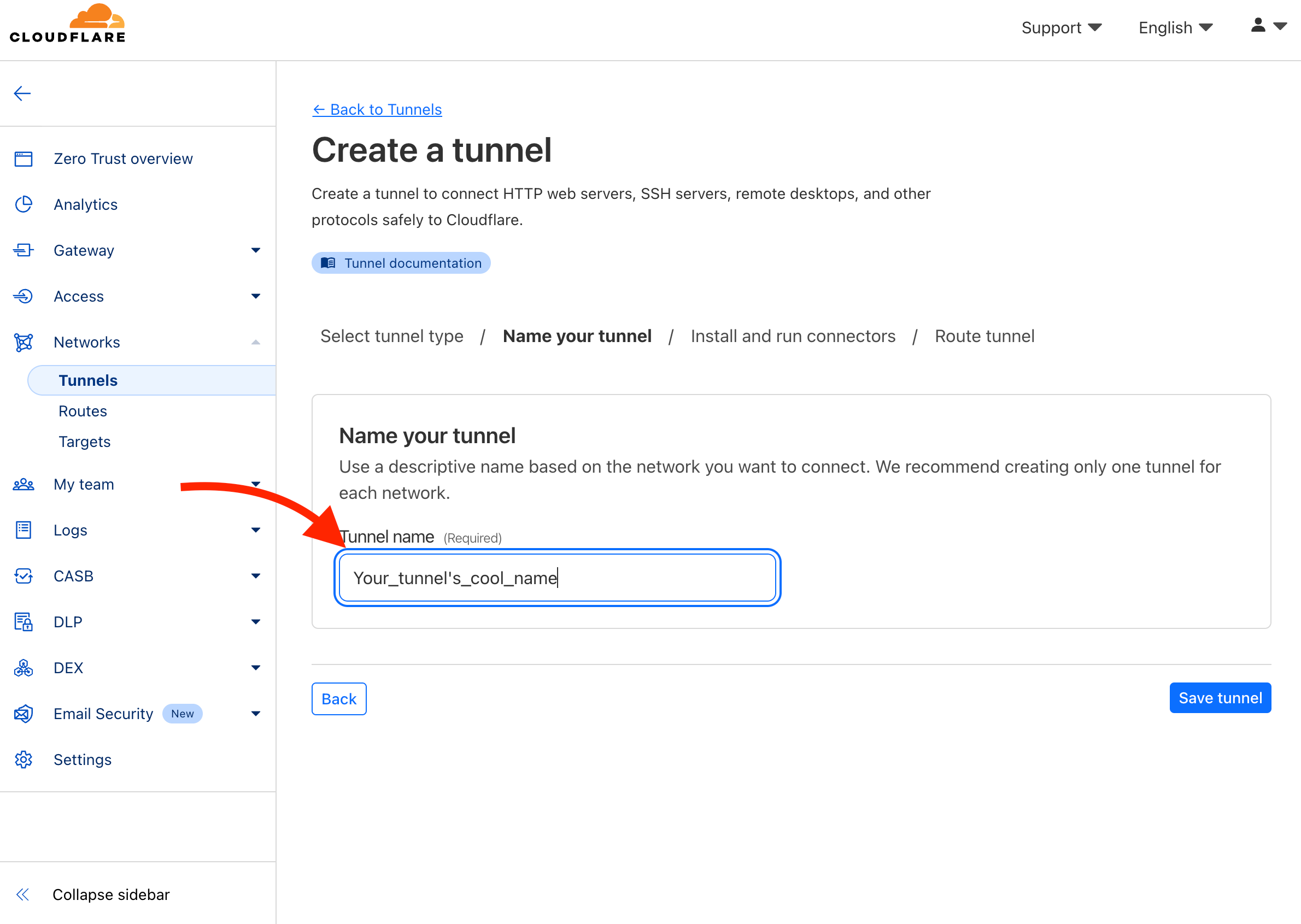Follow the Back to Tunnels link
The image size is (1301, 924).
377,109
